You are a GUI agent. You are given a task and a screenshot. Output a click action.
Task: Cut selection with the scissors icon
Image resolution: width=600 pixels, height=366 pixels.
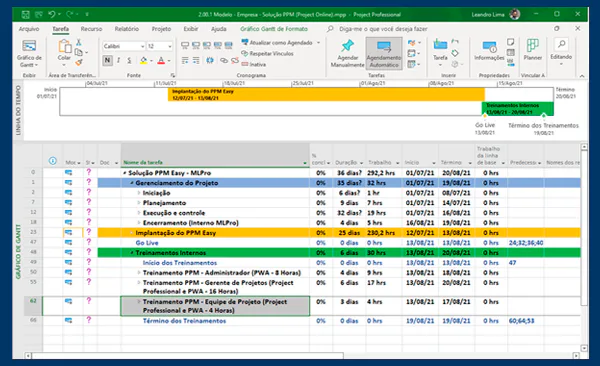tap(79, 42)
